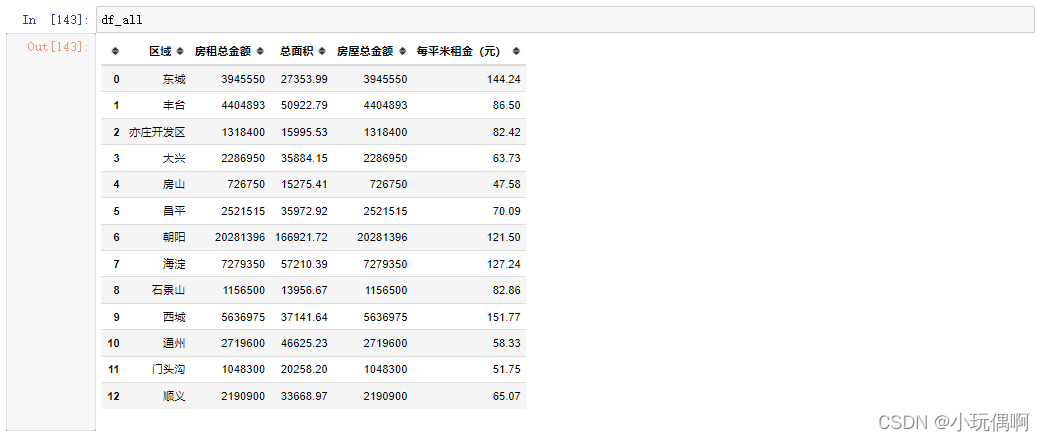Click total area value 33668.97
The width and height of the screenshot is (1045, 441).
pyautogui.click(x=304, y=396)
